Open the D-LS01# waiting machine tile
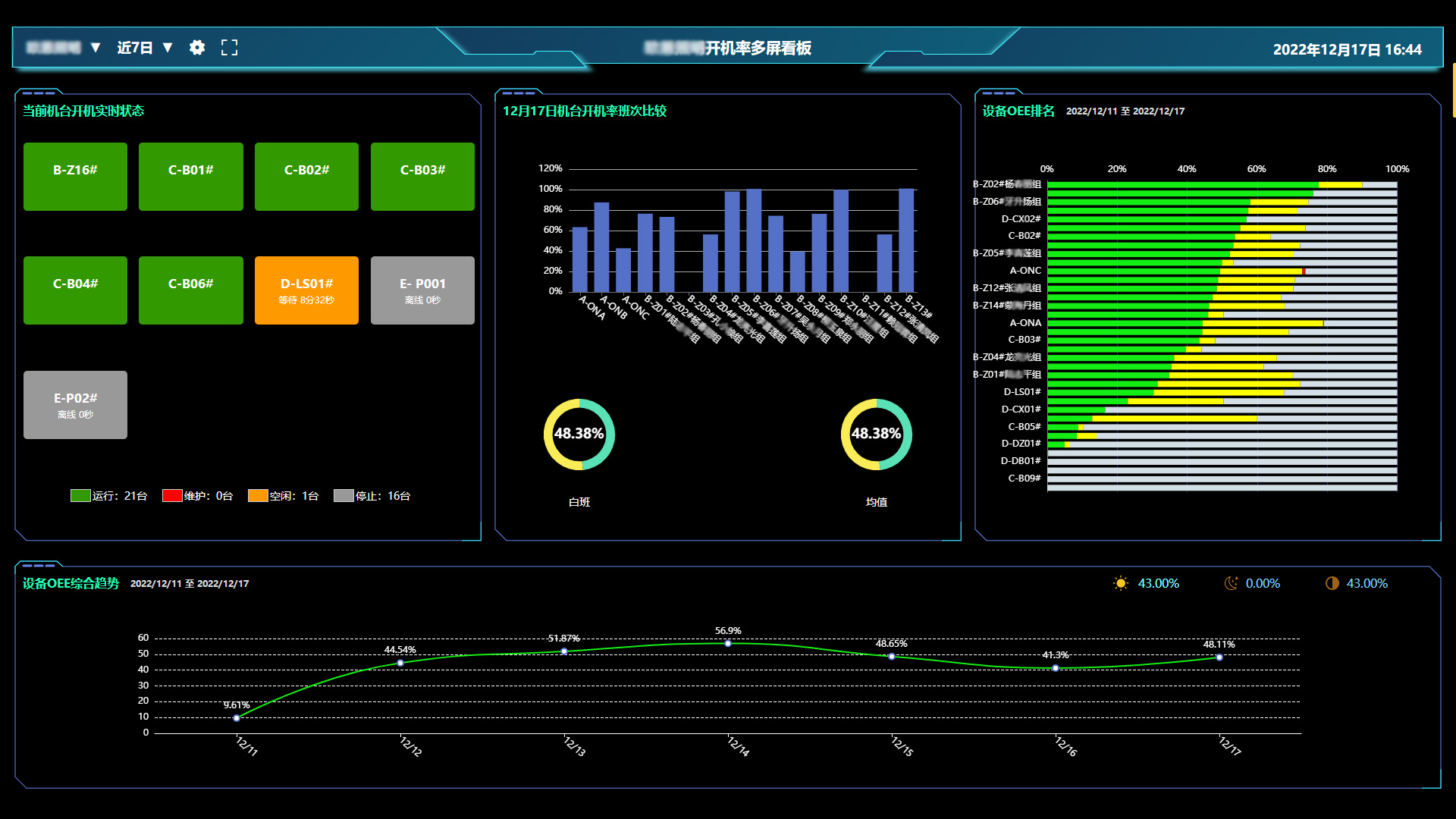The height and width of the screenshot is (819, 1456). pos(306,290)
